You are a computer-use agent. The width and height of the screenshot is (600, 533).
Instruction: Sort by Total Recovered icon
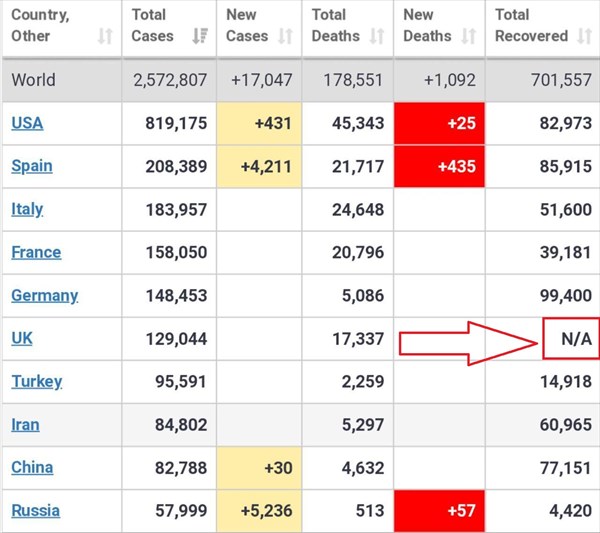585,36
